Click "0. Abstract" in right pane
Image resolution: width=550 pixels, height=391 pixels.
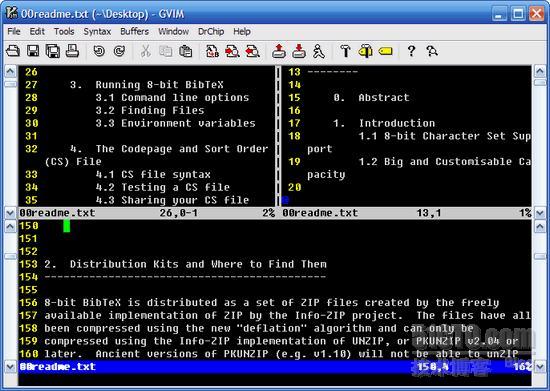point(371,97)
